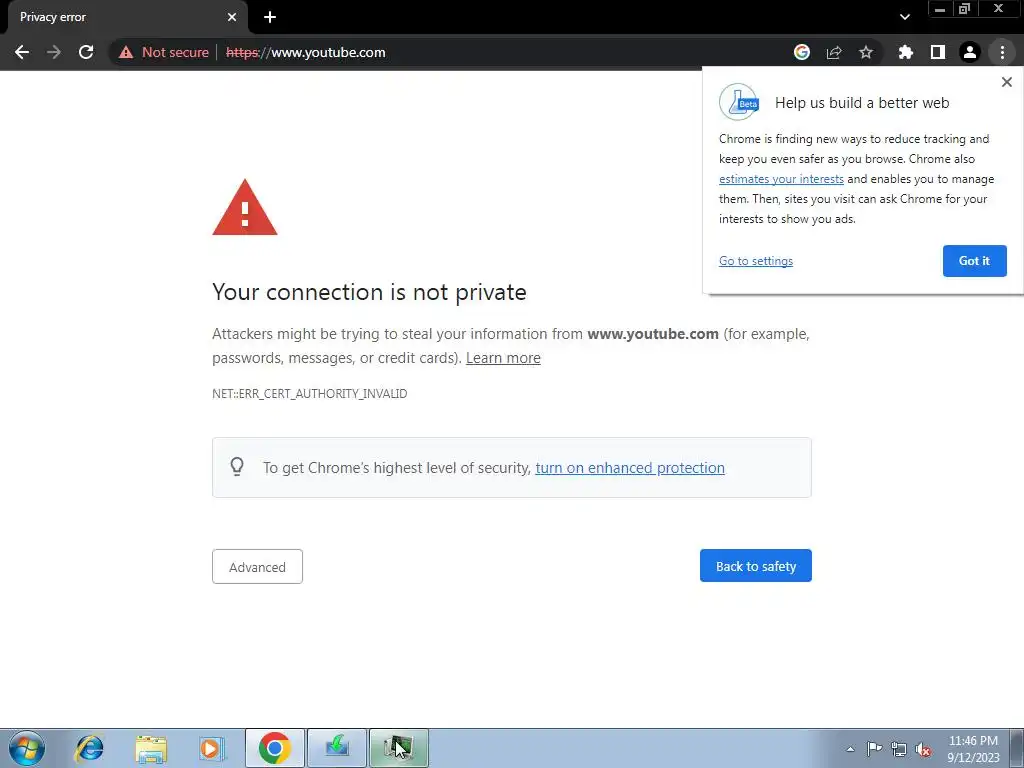
Task: Click turn on enhanced protection link
Action: [x=630, y=468]
